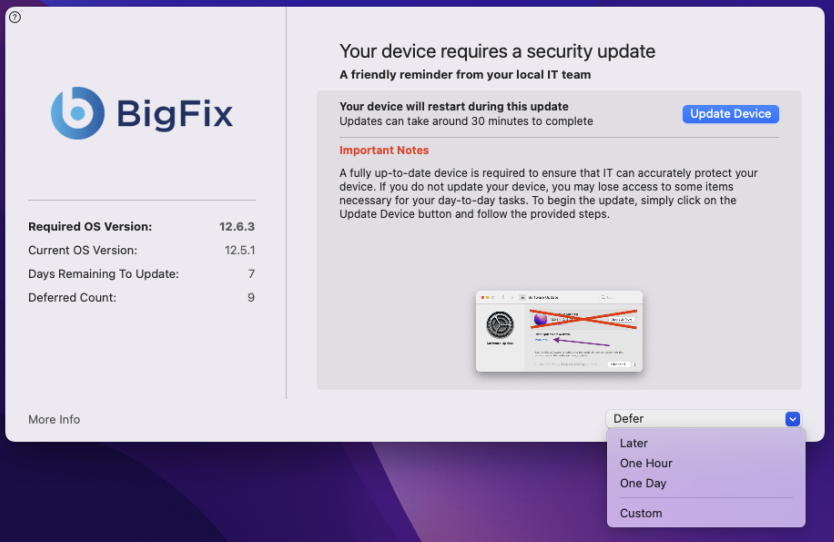Click the BigFix wordmark text
This screenshot has height=542, width=834.
175,114
